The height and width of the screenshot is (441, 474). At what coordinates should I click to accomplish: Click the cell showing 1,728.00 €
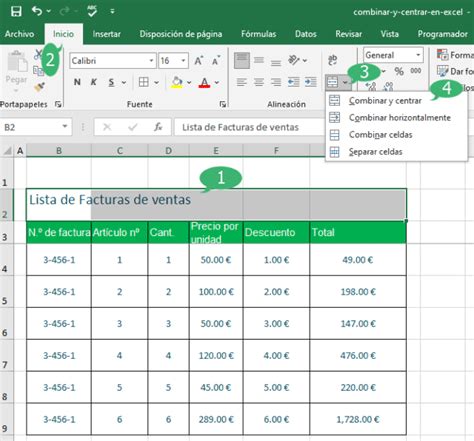[358, 419]
